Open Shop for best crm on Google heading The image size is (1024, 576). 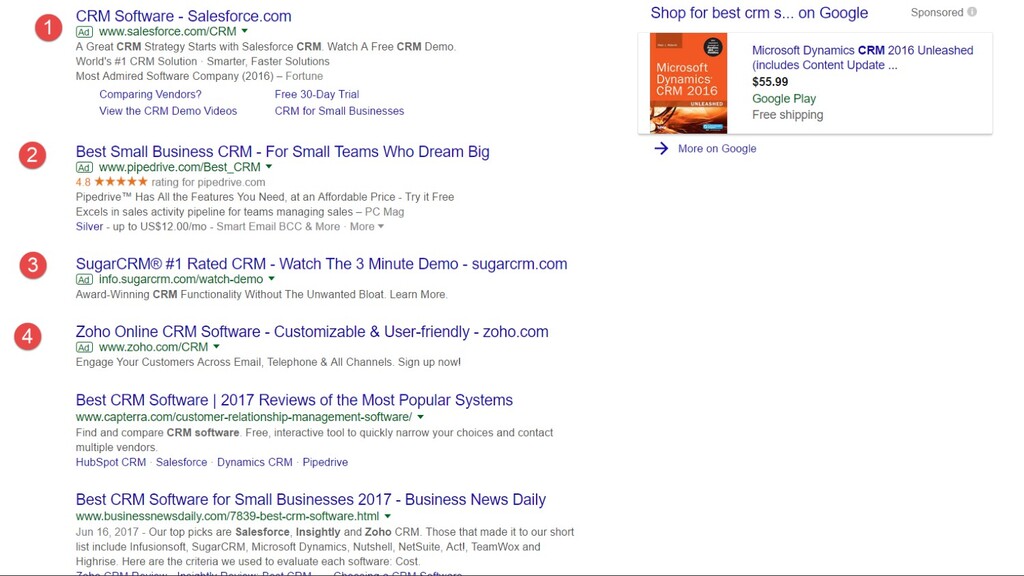coord(759,13)
